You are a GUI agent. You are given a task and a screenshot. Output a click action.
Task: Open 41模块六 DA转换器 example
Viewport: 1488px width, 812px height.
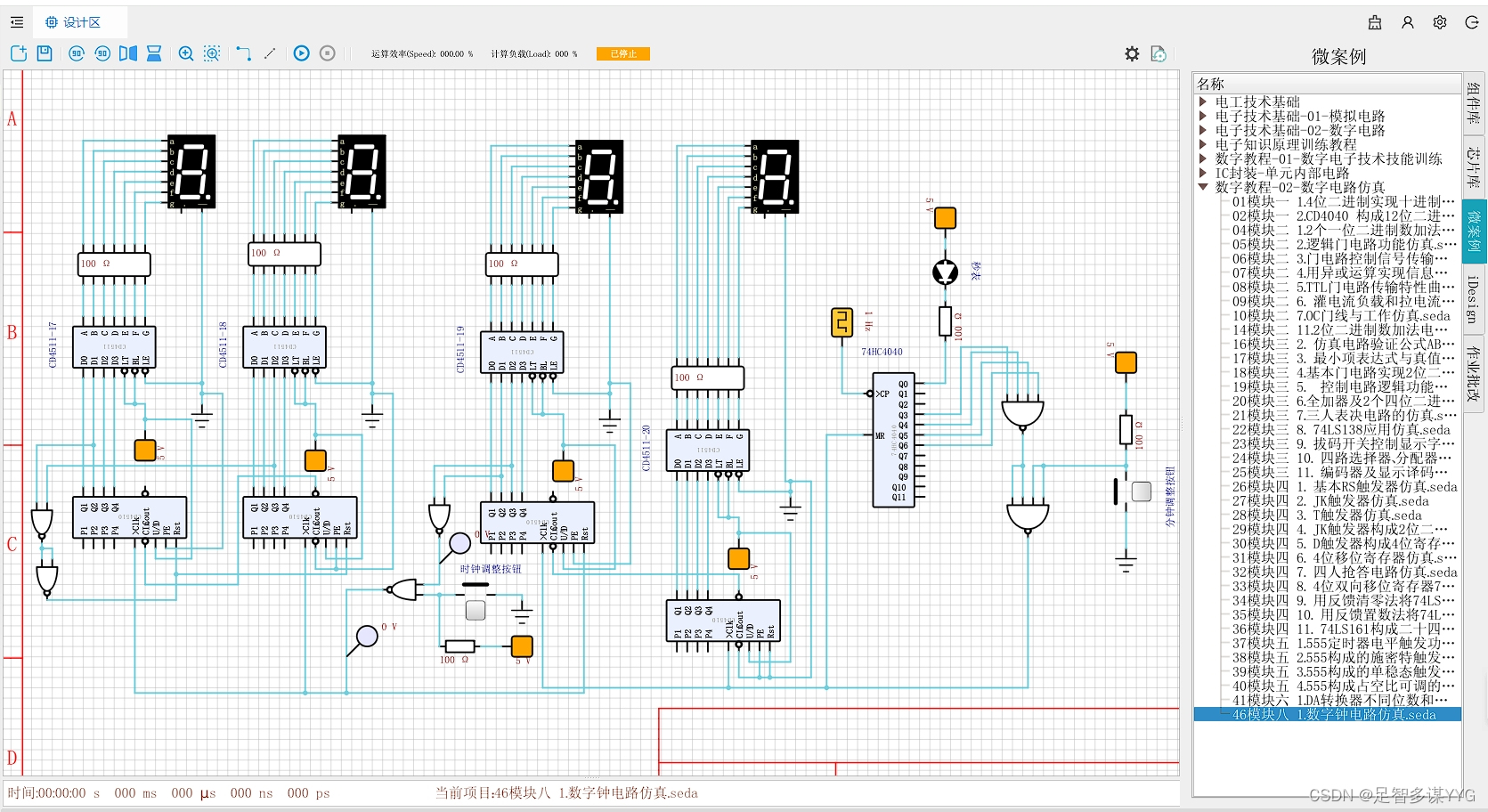(1344, 700)
